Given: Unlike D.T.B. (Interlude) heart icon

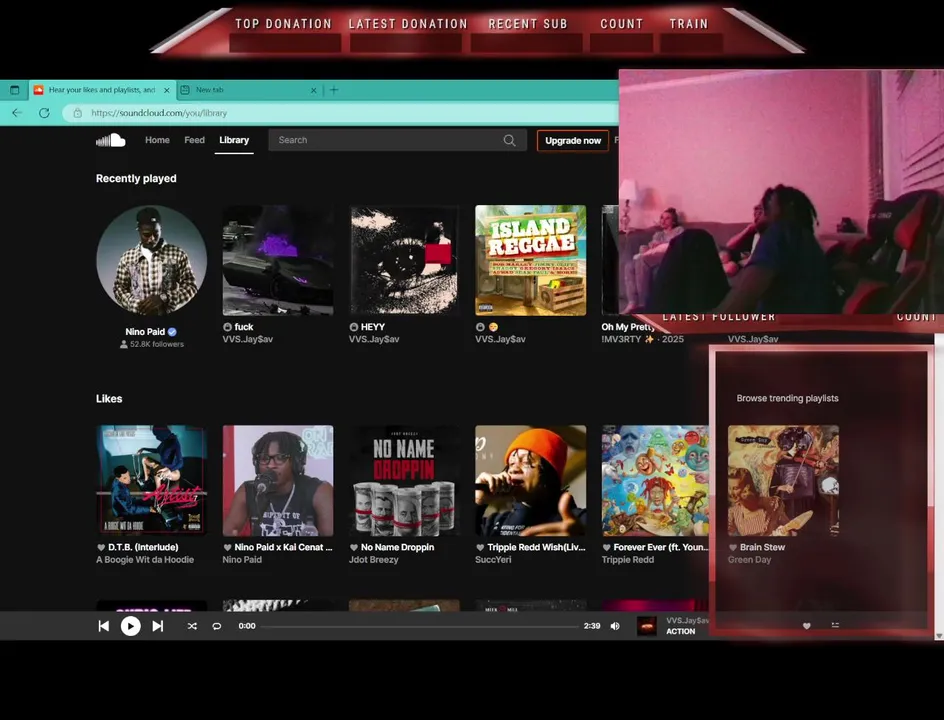Looking at the screenshot, I should pos(101,547).
